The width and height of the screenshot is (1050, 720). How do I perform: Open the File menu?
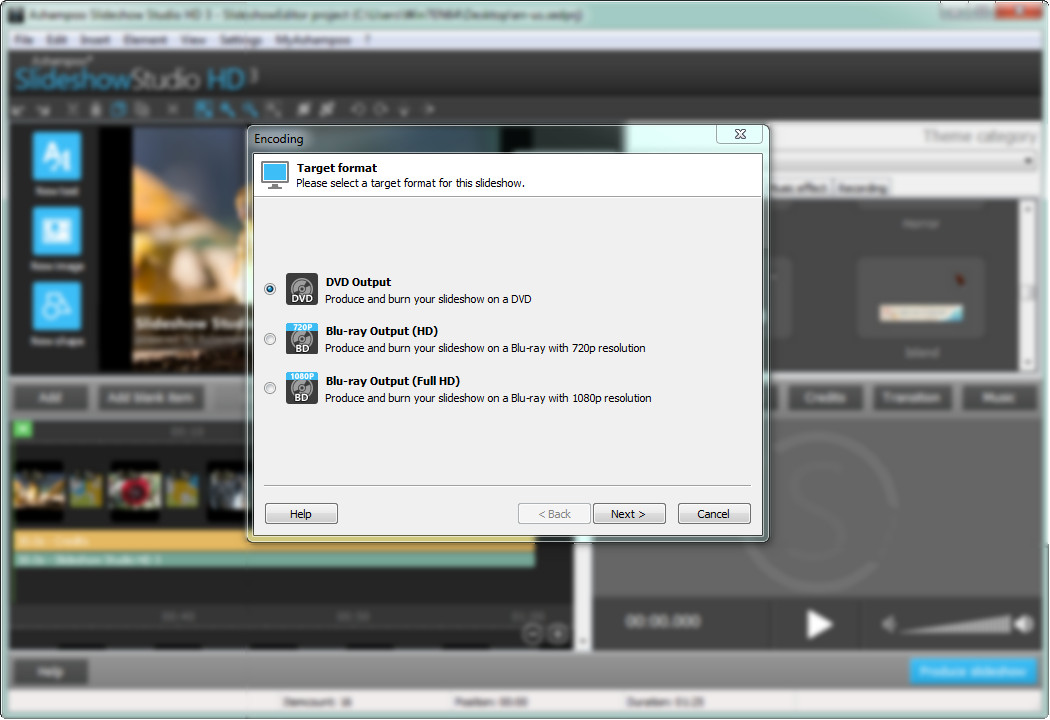pos(24,40)
